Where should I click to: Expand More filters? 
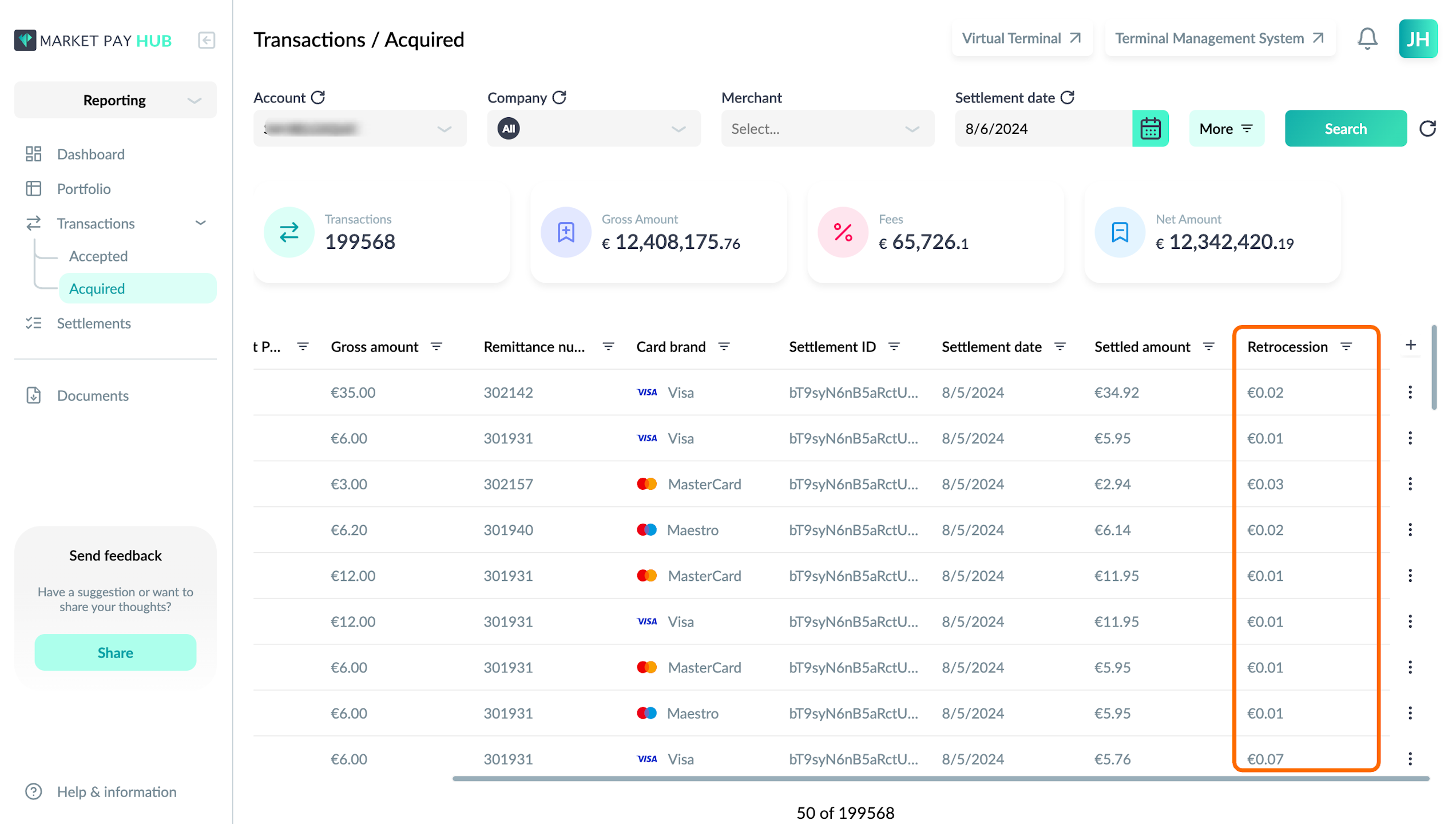coord(1226,128)
